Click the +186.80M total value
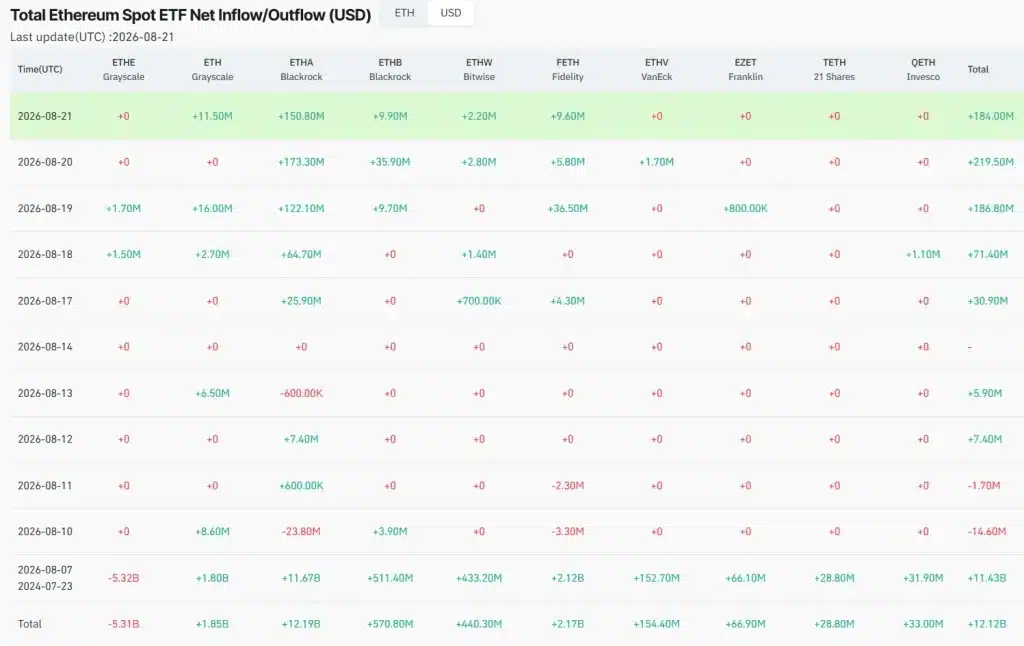This screenshot has height=646, width=1024. [x=990, y=208]
